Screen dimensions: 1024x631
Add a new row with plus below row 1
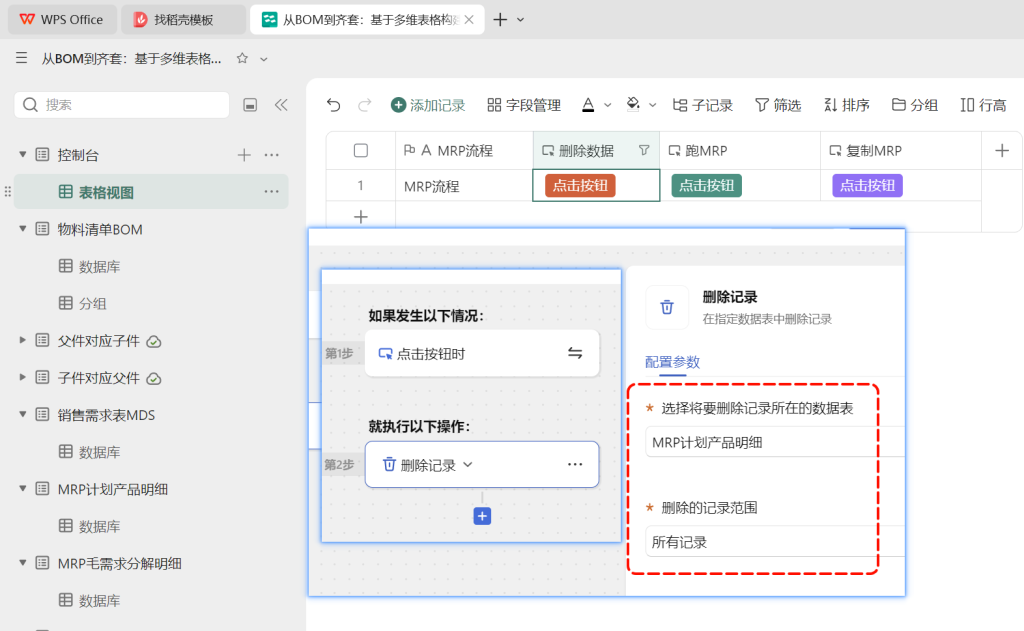point(360,217)
